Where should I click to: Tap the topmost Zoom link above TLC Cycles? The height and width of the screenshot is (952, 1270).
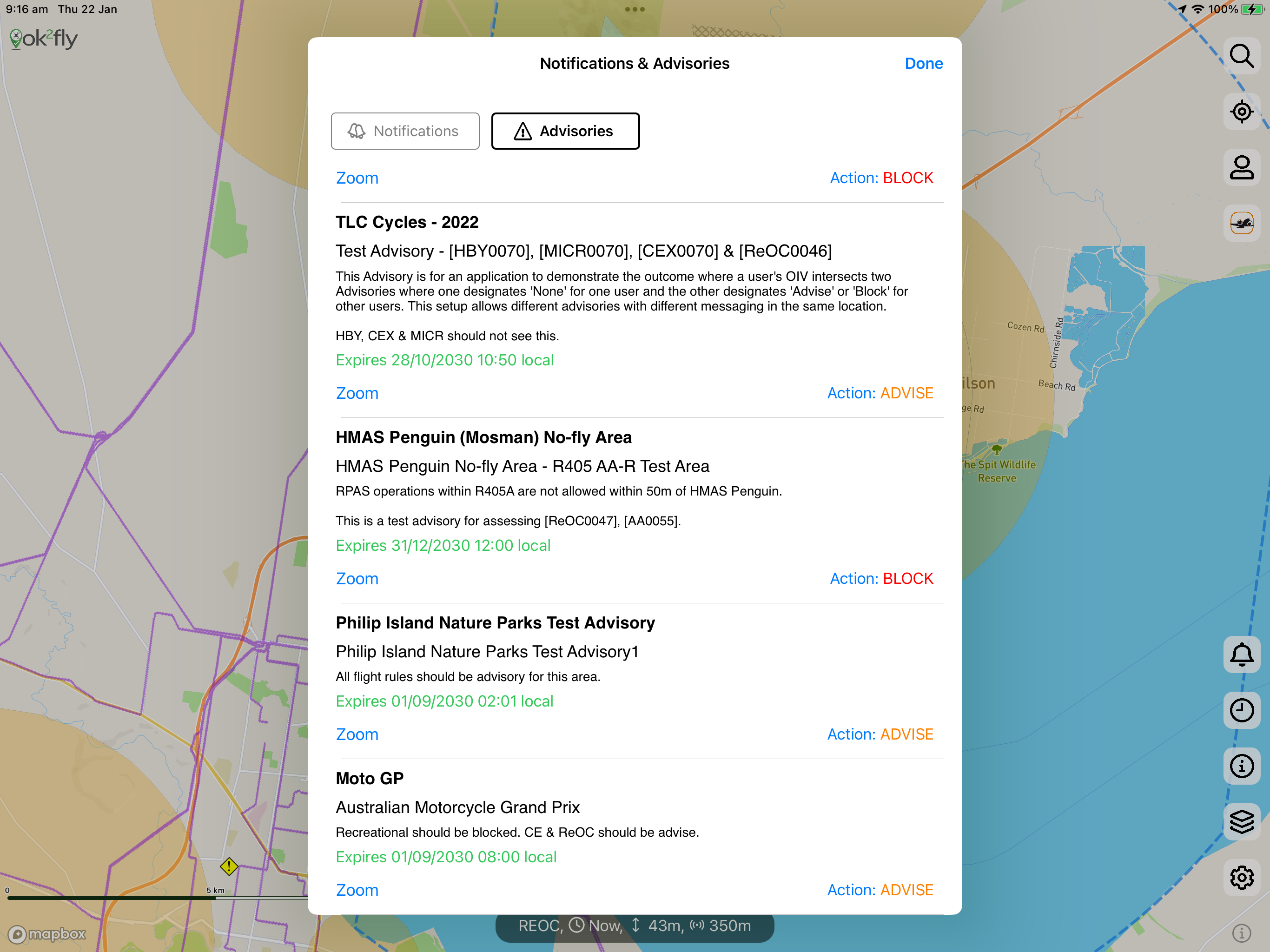click(x=357, y=178)
